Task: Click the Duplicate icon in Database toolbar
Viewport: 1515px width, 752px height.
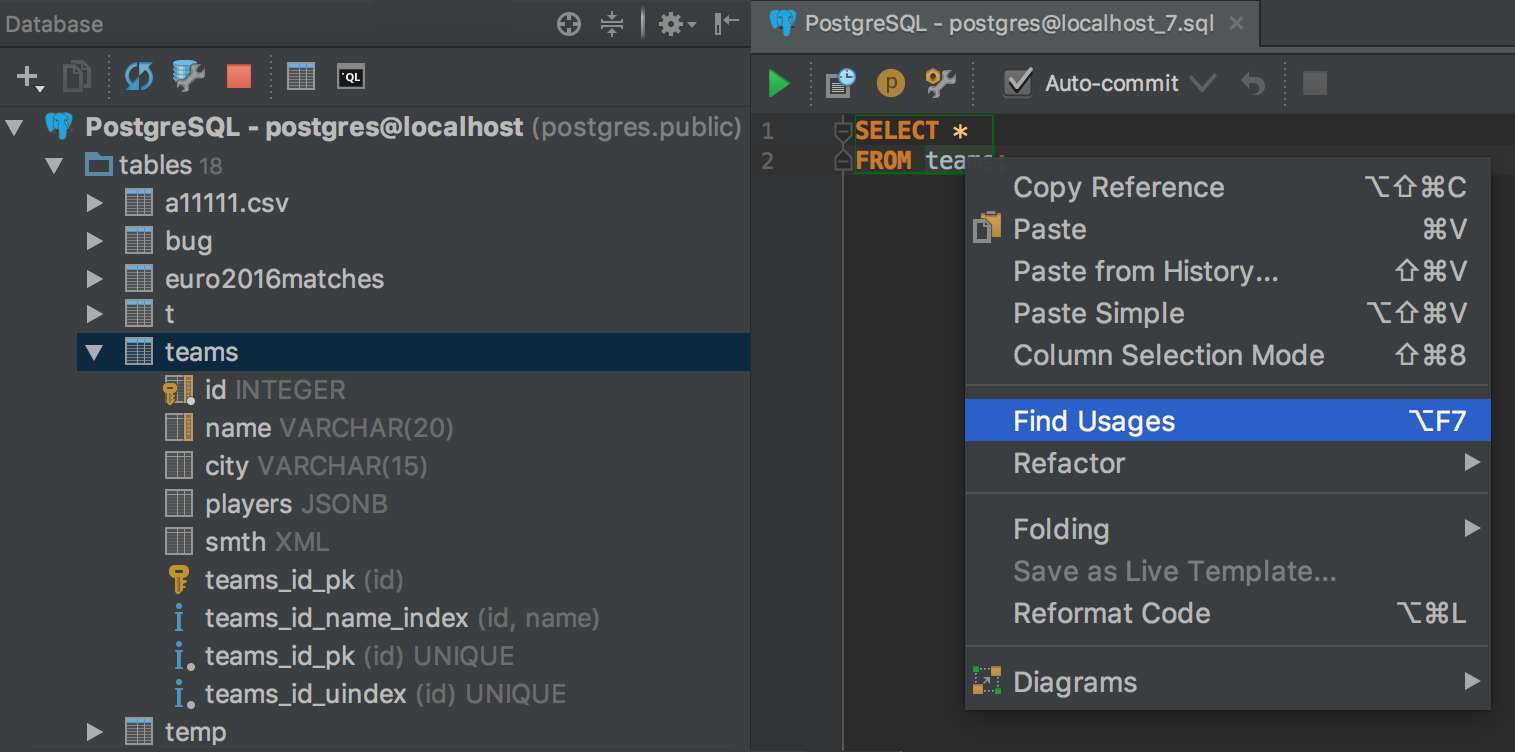Action: pyautogui.click(x=77, y=77)
